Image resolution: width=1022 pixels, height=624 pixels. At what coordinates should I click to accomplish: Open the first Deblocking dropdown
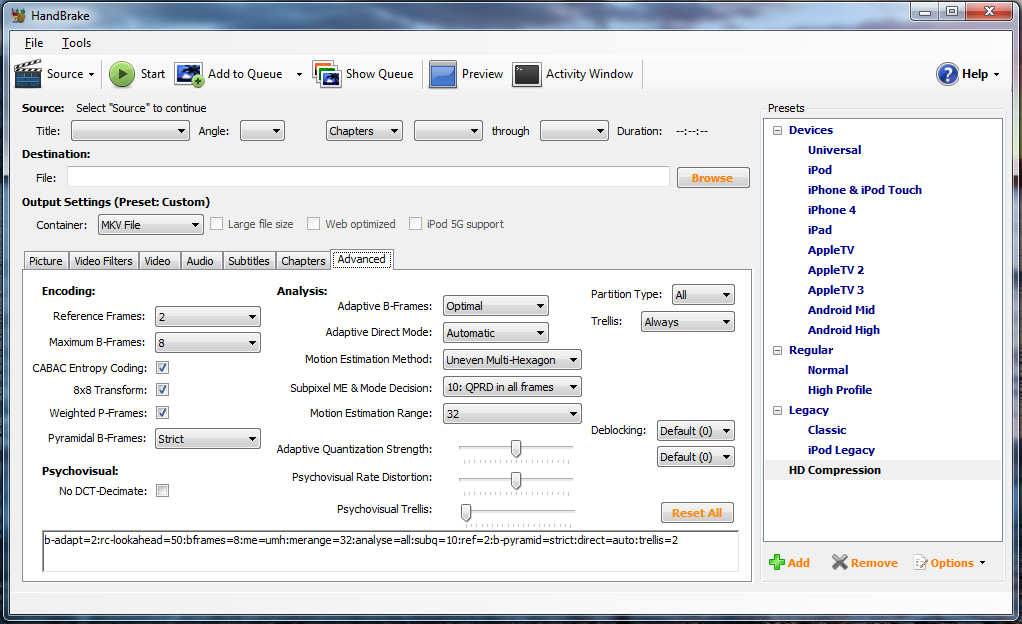pyautogui.click(x=695, y=430)
